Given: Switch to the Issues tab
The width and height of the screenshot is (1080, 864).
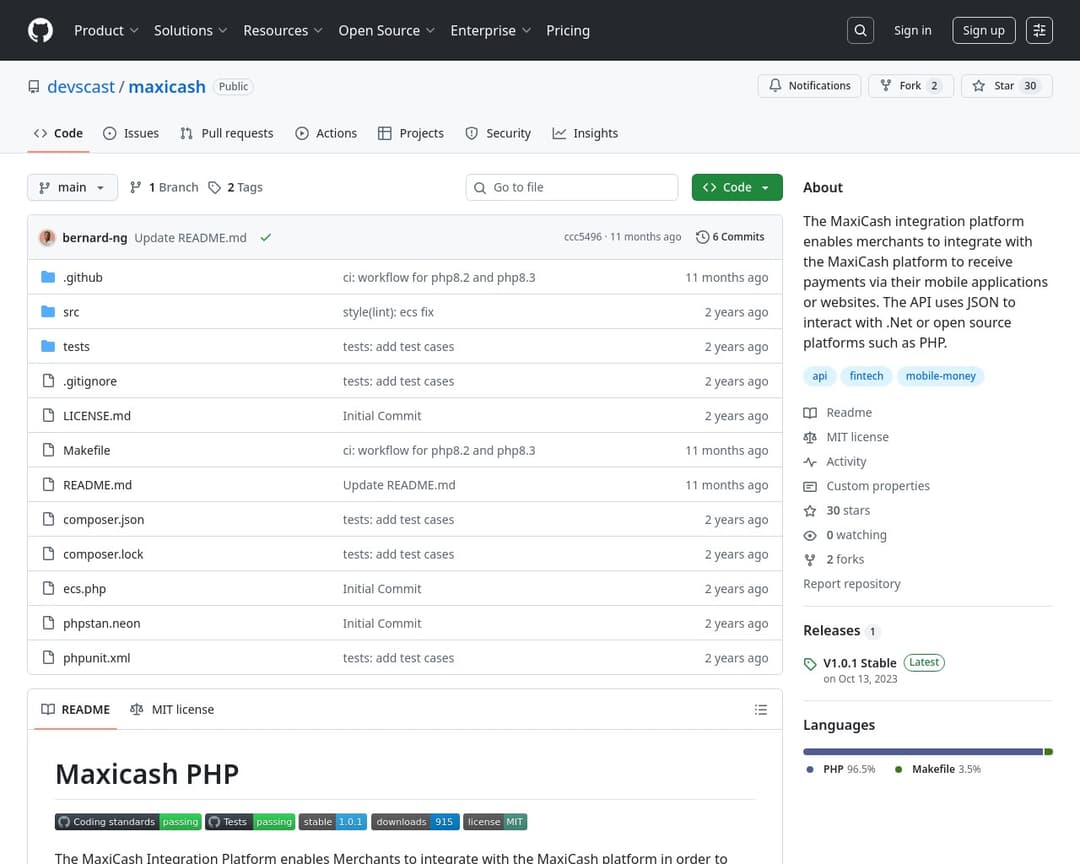Looking at the screenshot, I should [x=131, y=134].
